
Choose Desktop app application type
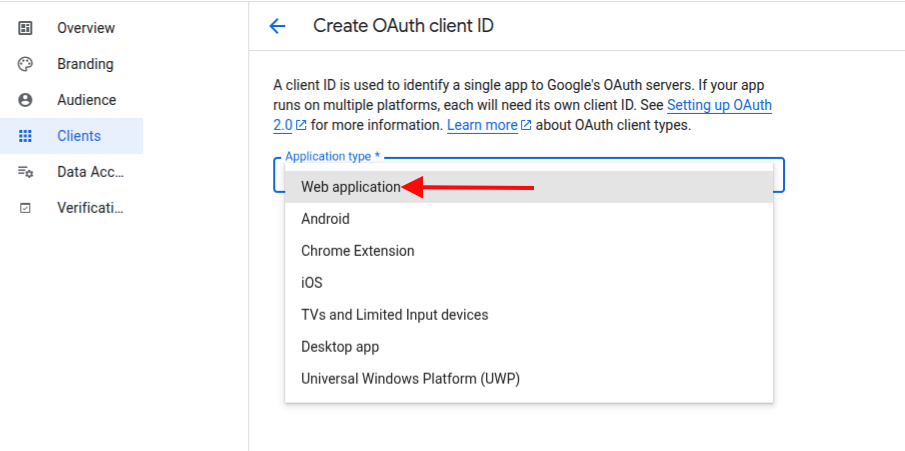pos(529,347)
